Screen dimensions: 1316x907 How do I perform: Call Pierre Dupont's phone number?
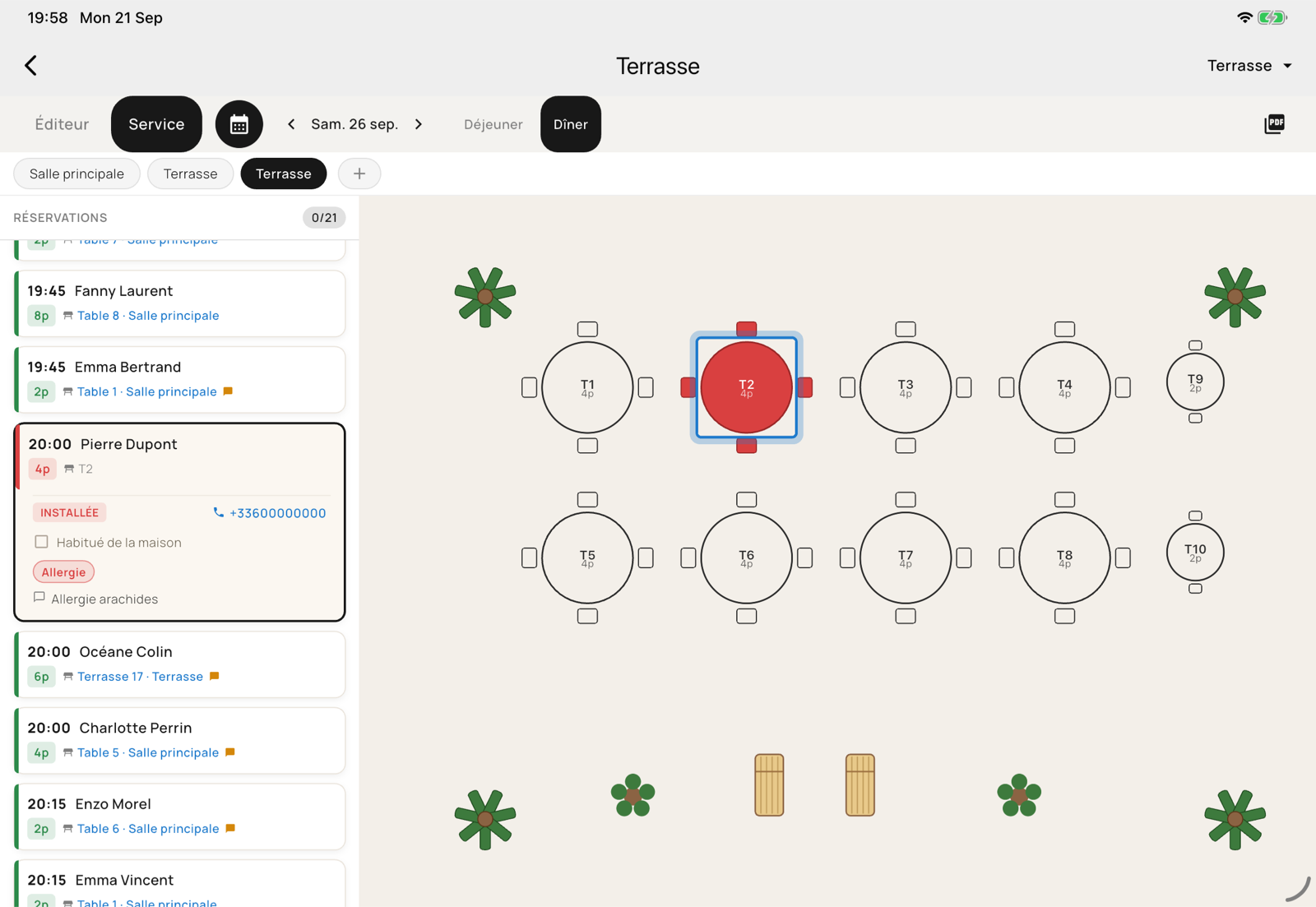pos(270,513)
